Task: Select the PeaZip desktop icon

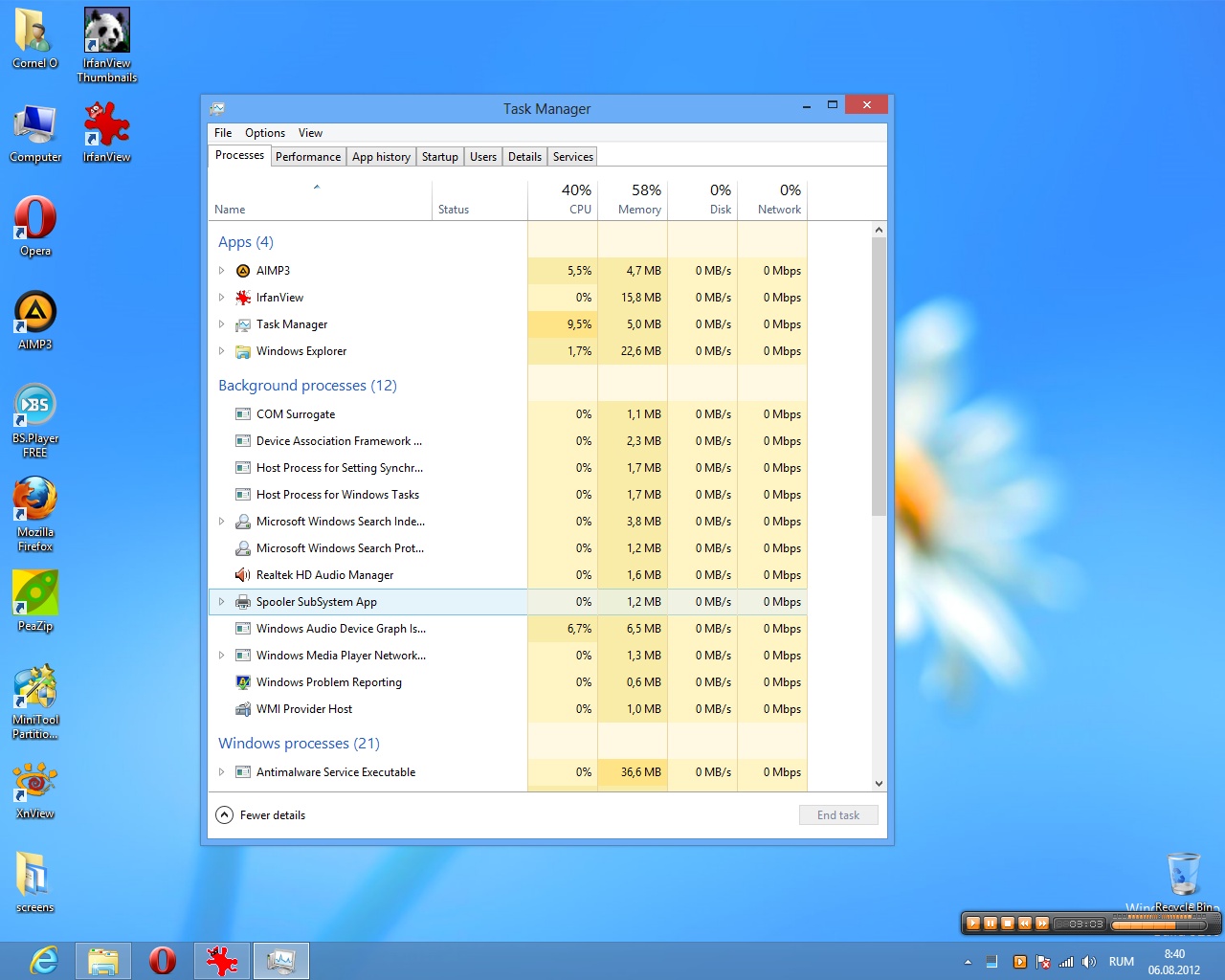Action: [35, 601]
